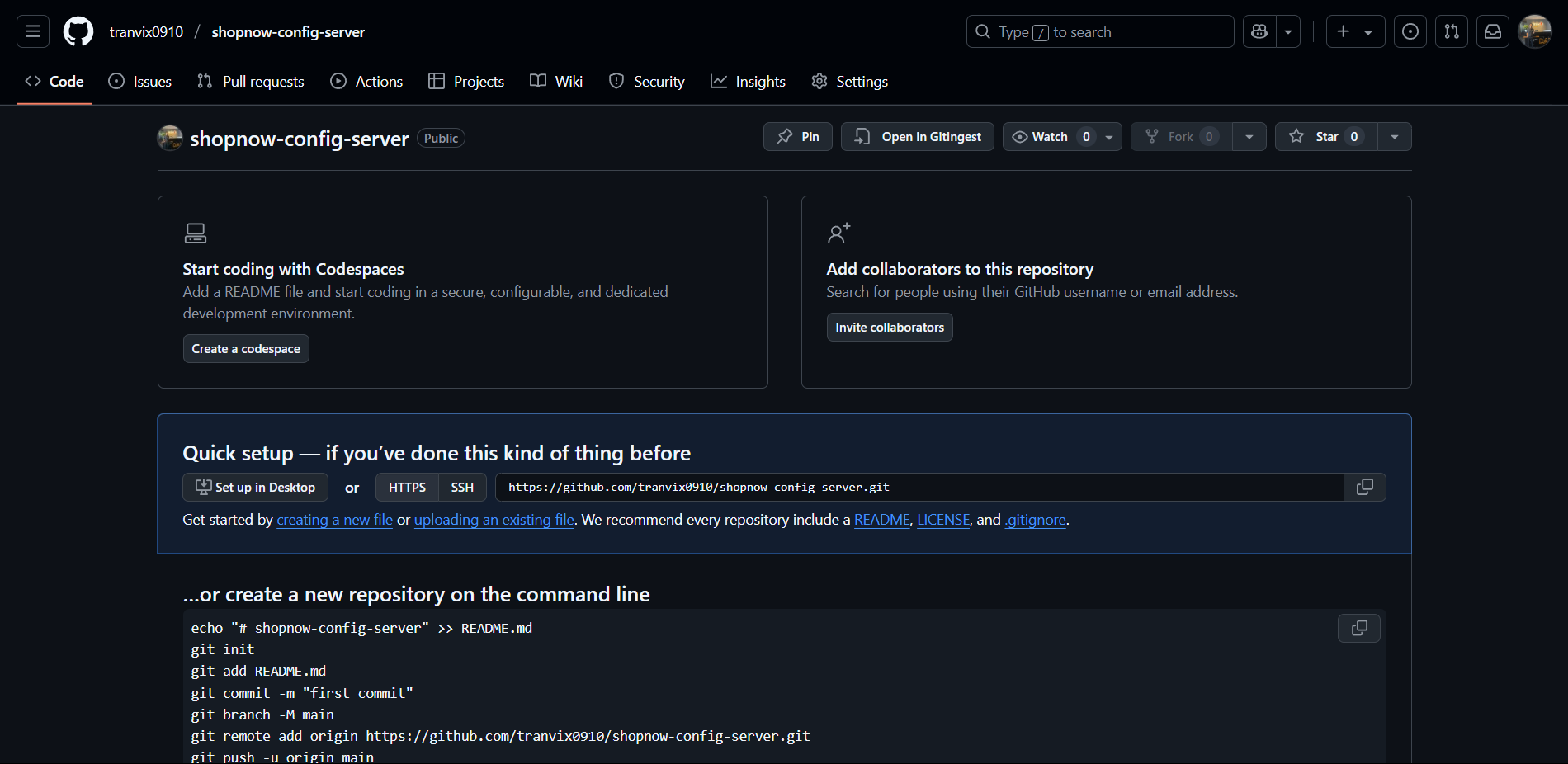This screenshot has width=1568, height=764.
Task: Expand the Watch options dropdown
Action: pyautogui.click(x=1108, y=136)
